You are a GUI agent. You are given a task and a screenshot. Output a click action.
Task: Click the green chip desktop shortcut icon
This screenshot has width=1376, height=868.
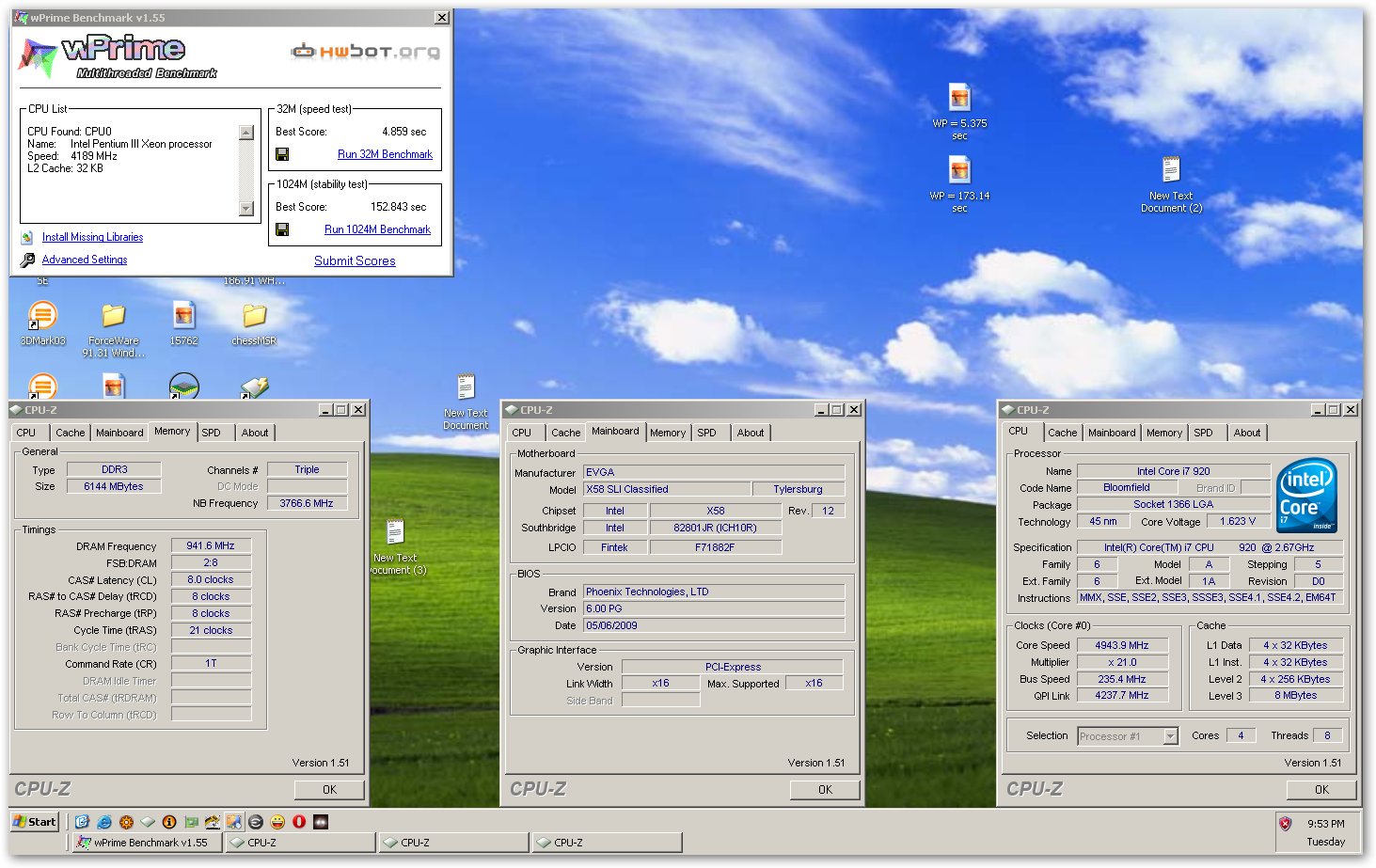point(183,387)
